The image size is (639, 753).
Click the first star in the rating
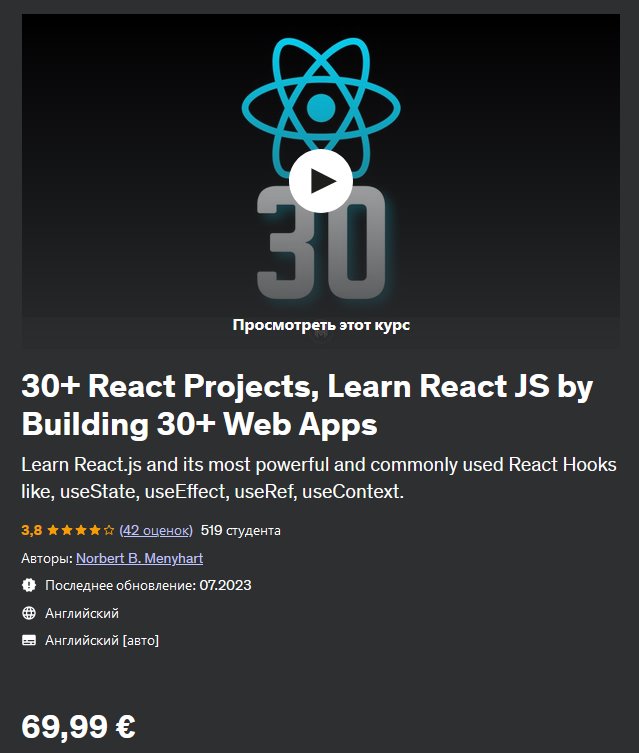50,530
